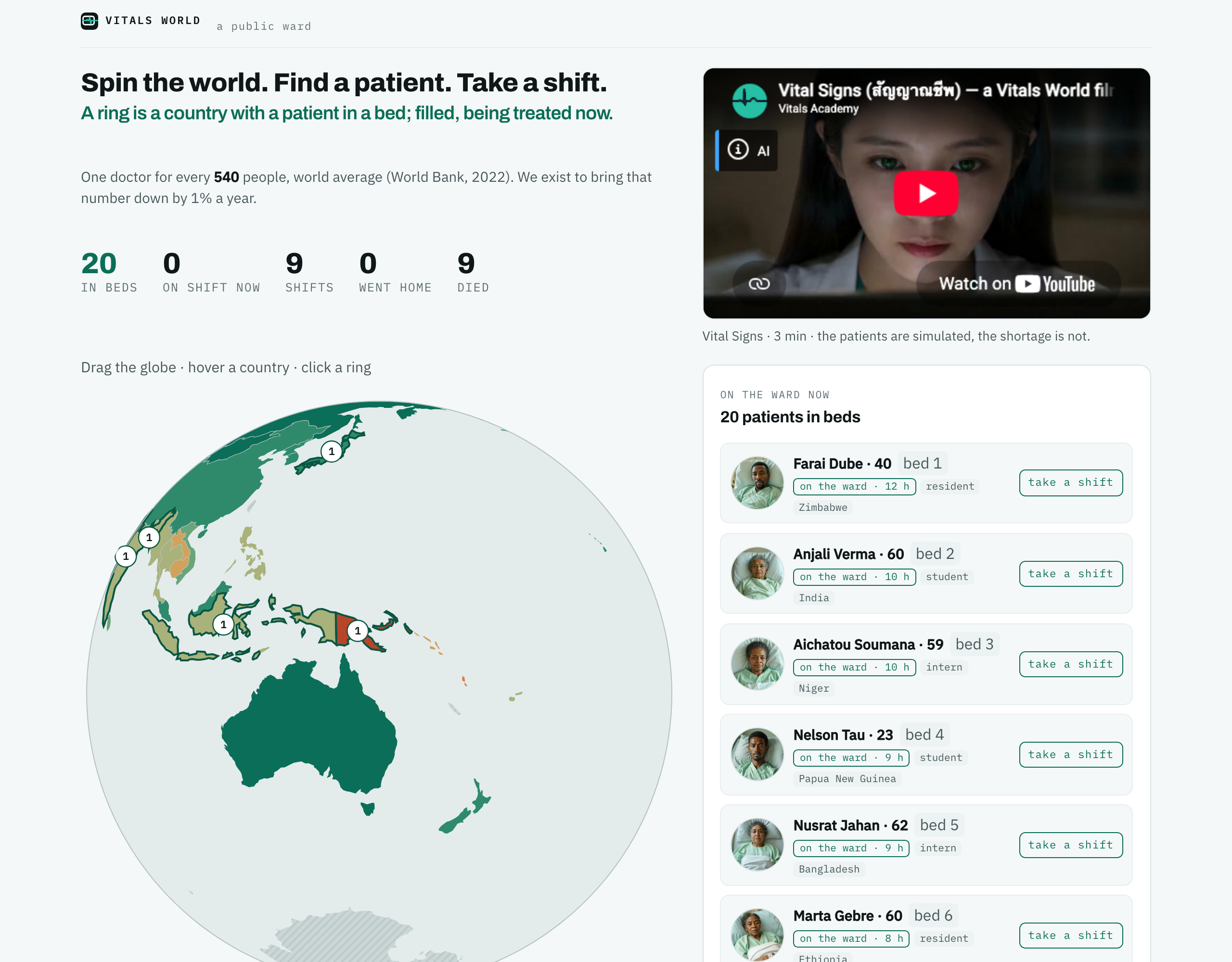The image size is (1232, 962).
Task: Click the 'Papua New Guinea' country tag
Action: [x=847, y=779]
